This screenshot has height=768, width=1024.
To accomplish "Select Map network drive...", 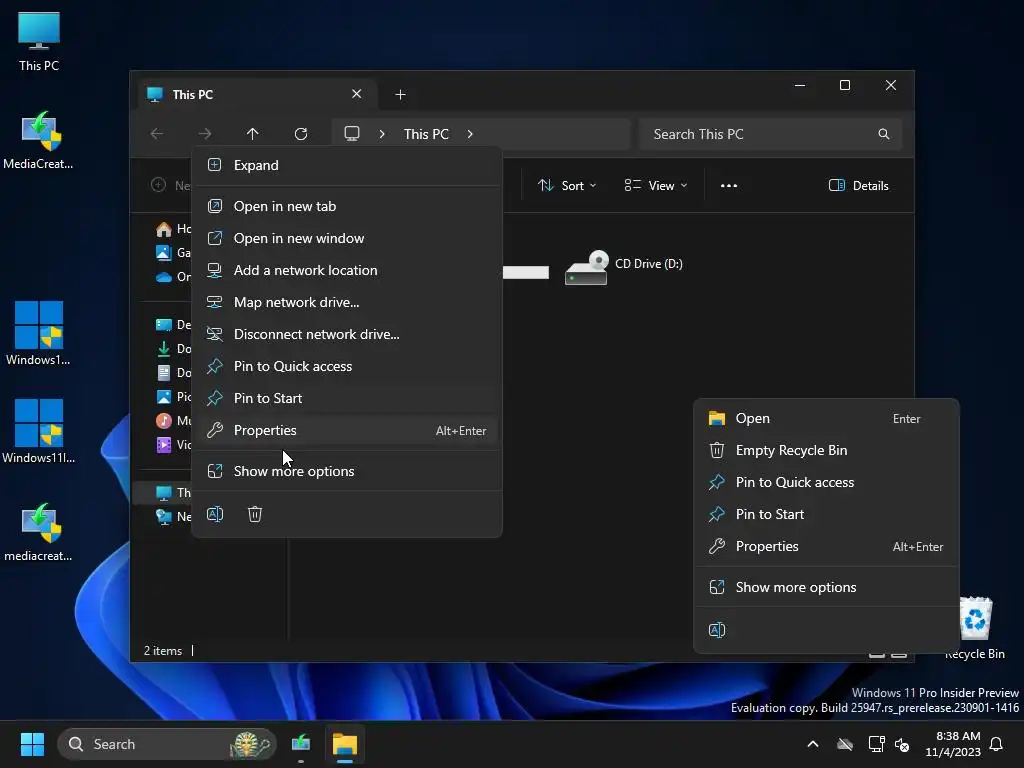I will 347,302.
